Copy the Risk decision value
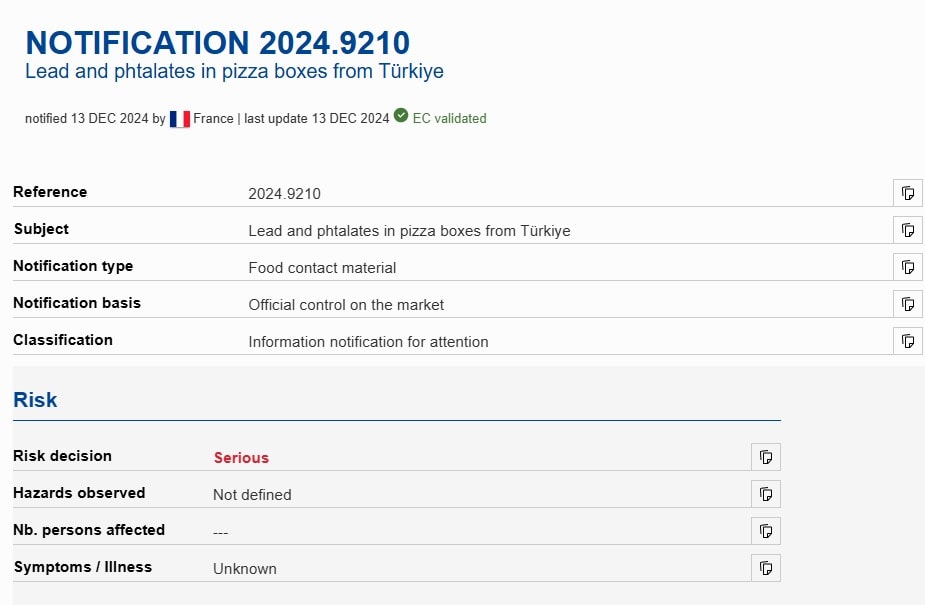Viewport: 925px width, 605px height. point(765,457)
